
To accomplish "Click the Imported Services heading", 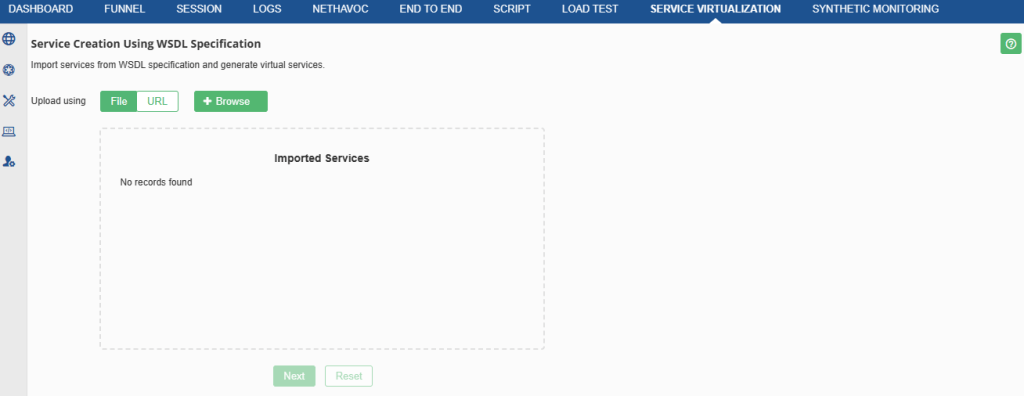I will (322, 158).
